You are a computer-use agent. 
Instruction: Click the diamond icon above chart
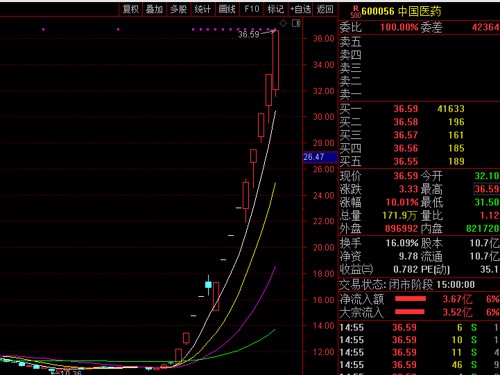tap(283, 23)
